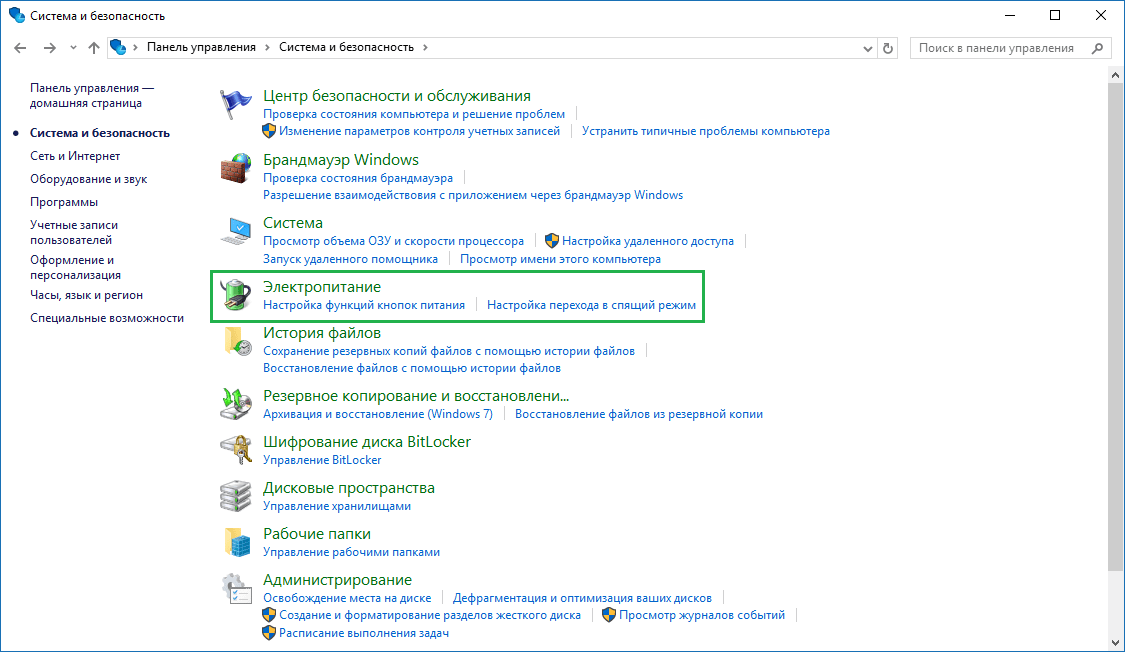
Task: Open Учетные записи пользователей category
Action: coord(74,232)
